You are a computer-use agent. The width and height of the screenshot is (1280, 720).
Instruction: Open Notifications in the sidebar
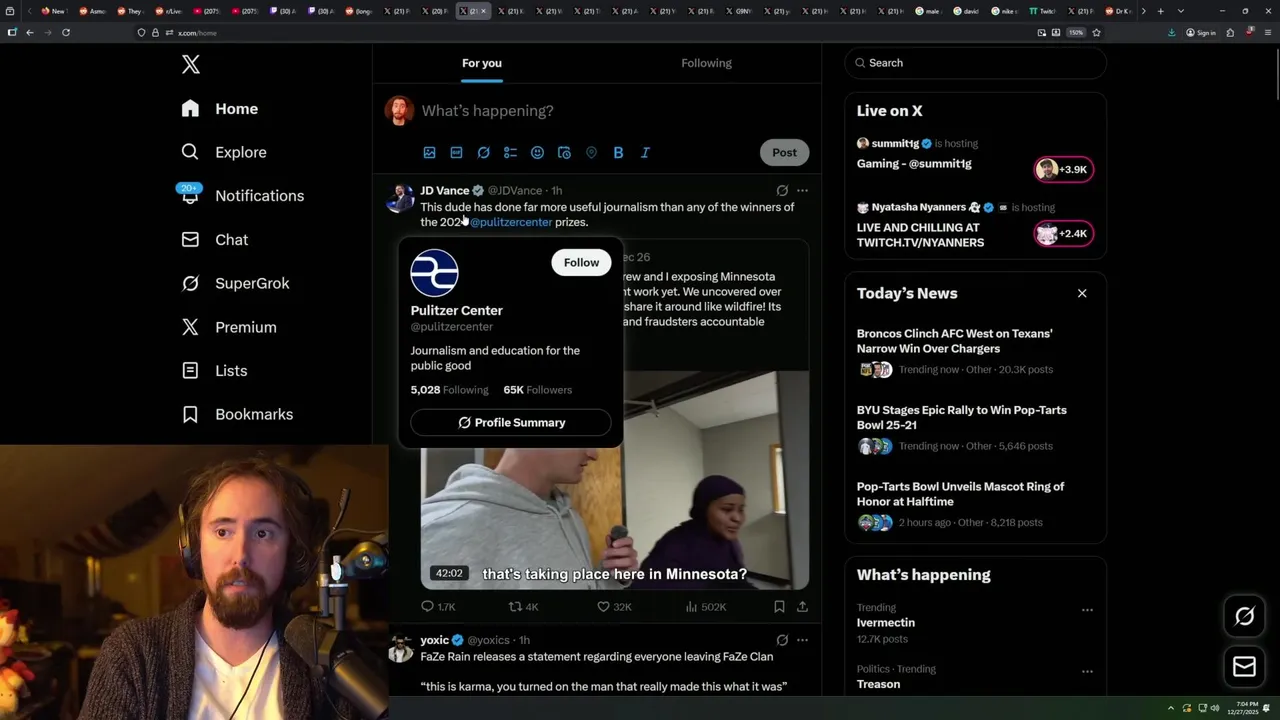[242, 196]
